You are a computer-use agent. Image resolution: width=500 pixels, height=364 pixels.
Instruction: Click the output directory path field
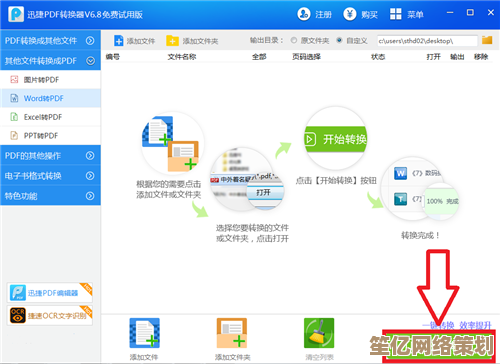coord(427,41)
